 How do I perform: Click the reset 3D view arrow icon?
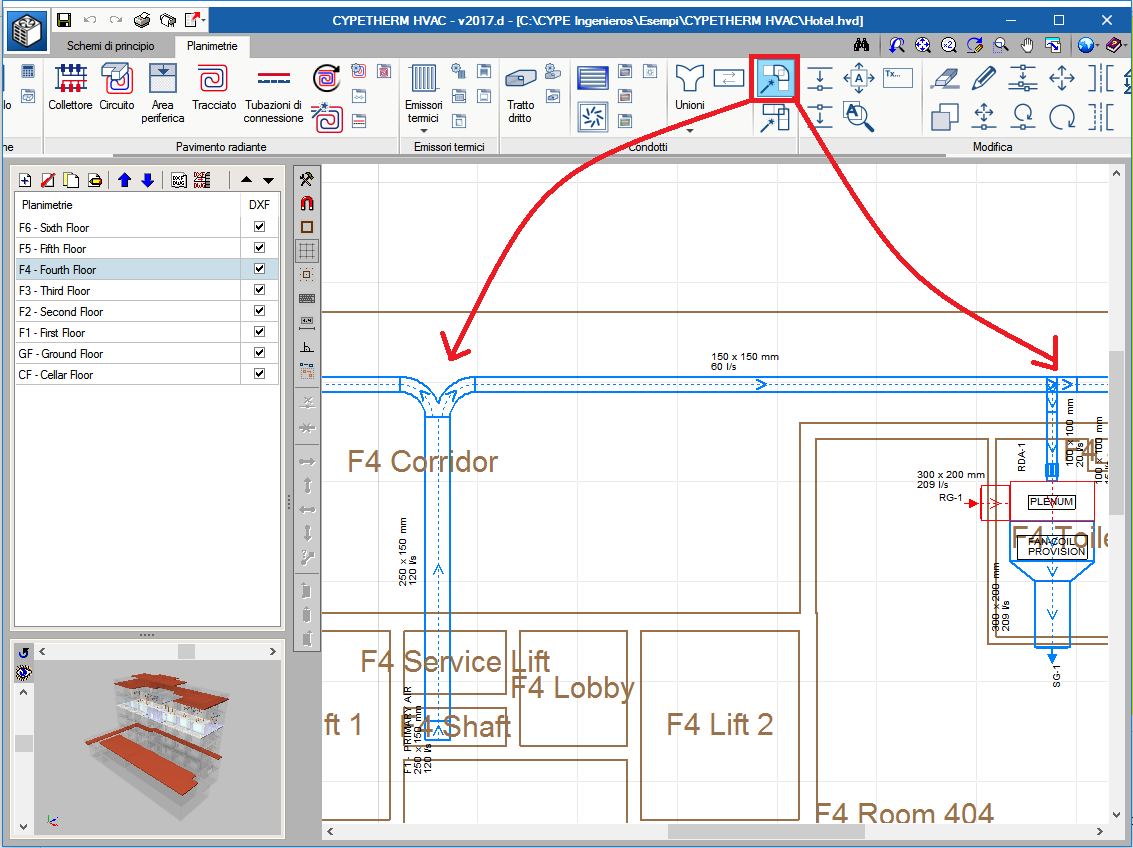click(23, 652)
